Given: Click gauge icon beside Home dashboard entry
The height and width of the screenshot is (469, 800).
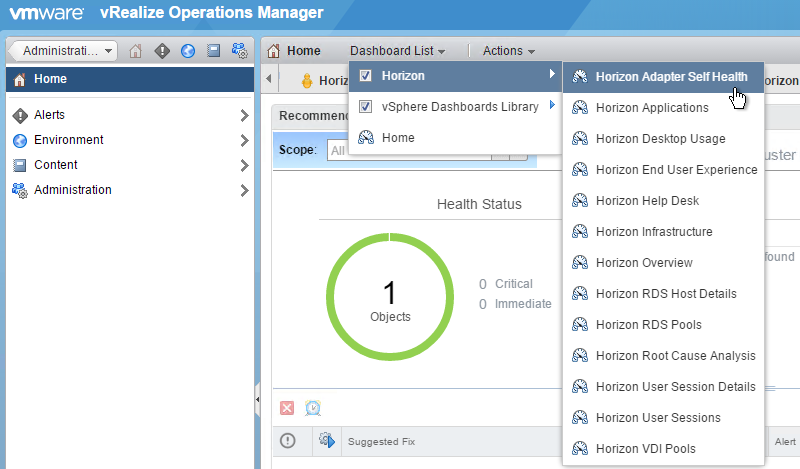Looking at the screenshot, I should click(x=366, y=138).
